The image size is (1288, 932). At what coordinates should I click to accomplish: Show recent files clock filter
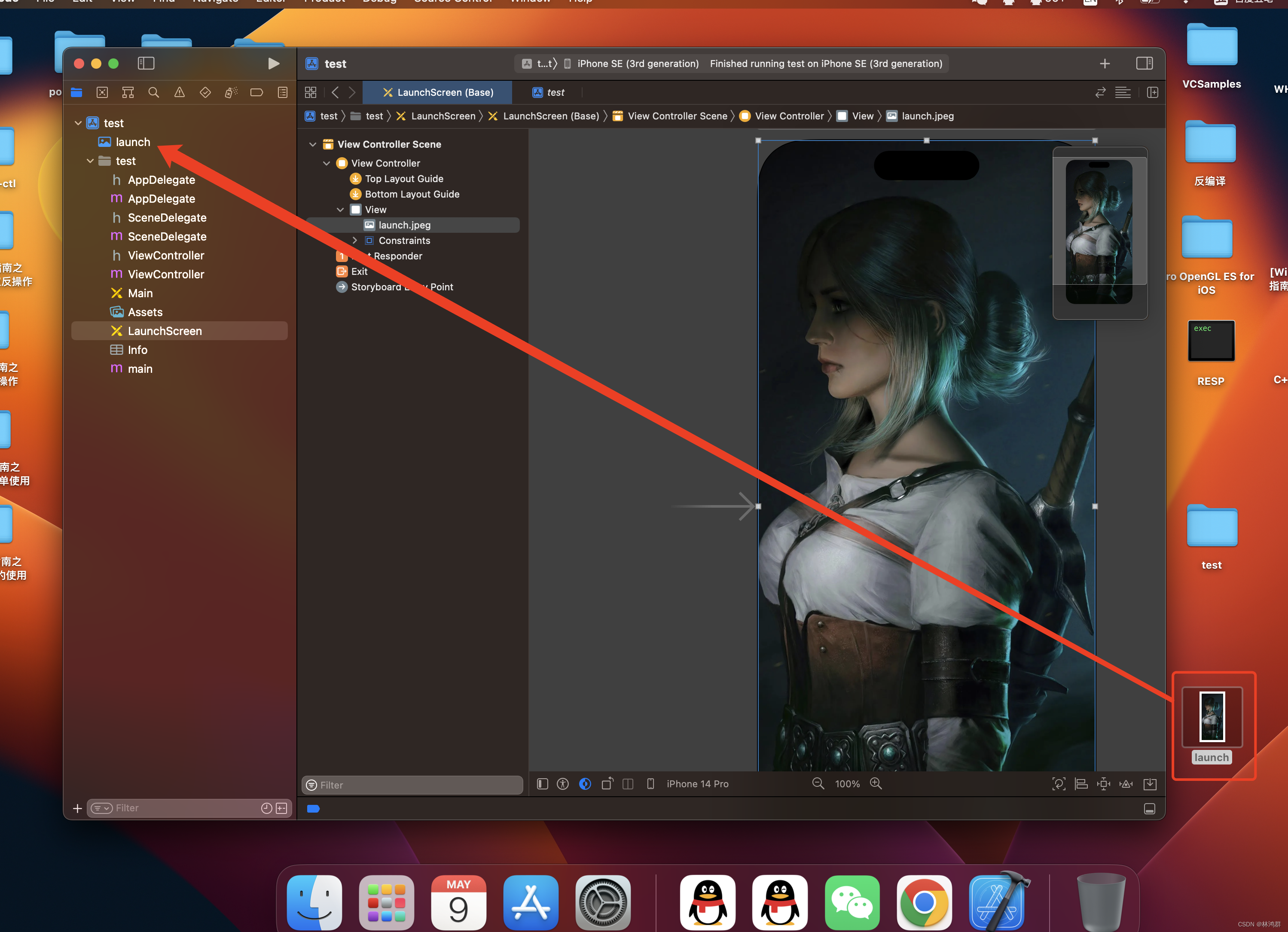coord(266,808)
